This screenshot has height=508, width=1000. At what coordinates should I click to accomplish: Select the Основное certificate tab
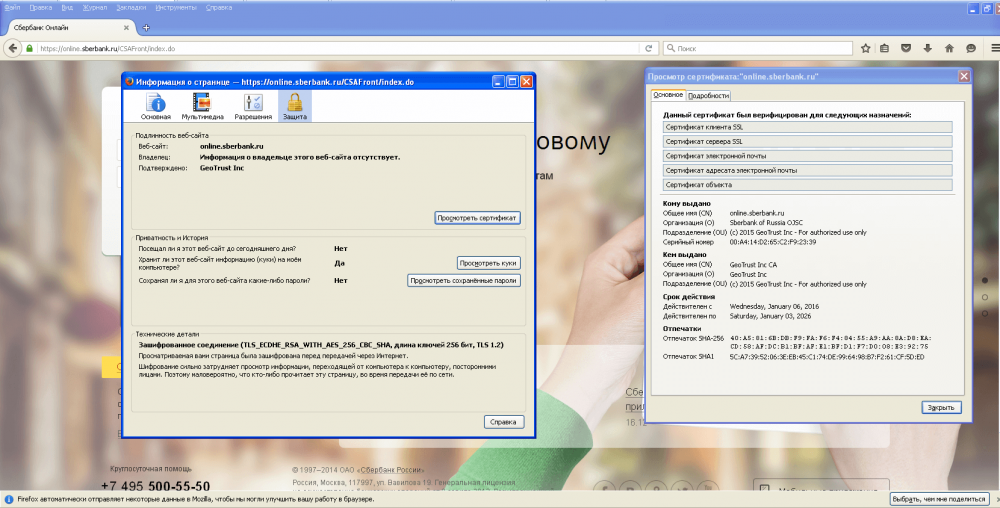668,94
